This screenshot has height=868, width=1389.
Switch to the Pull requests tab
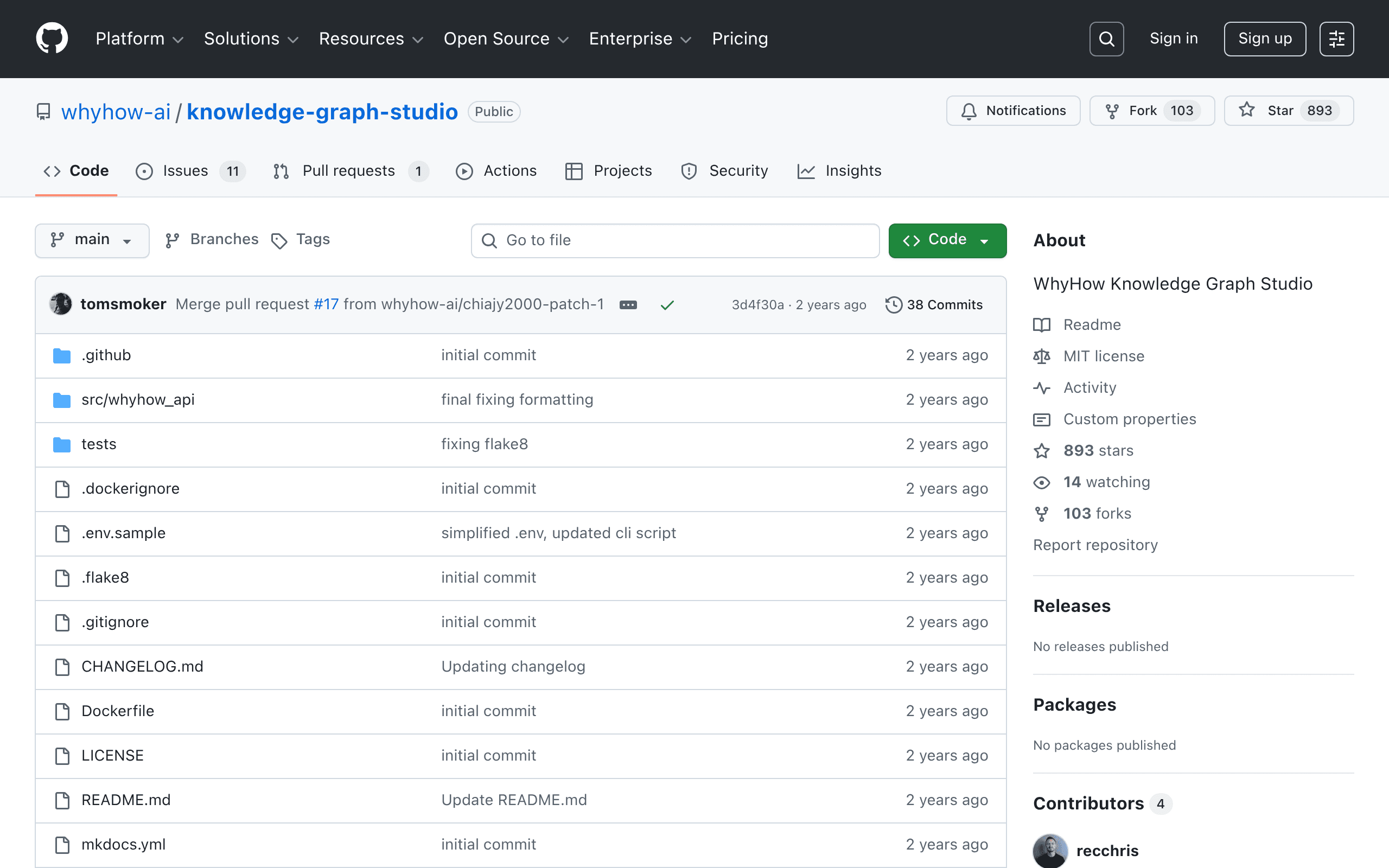[351, 171]
